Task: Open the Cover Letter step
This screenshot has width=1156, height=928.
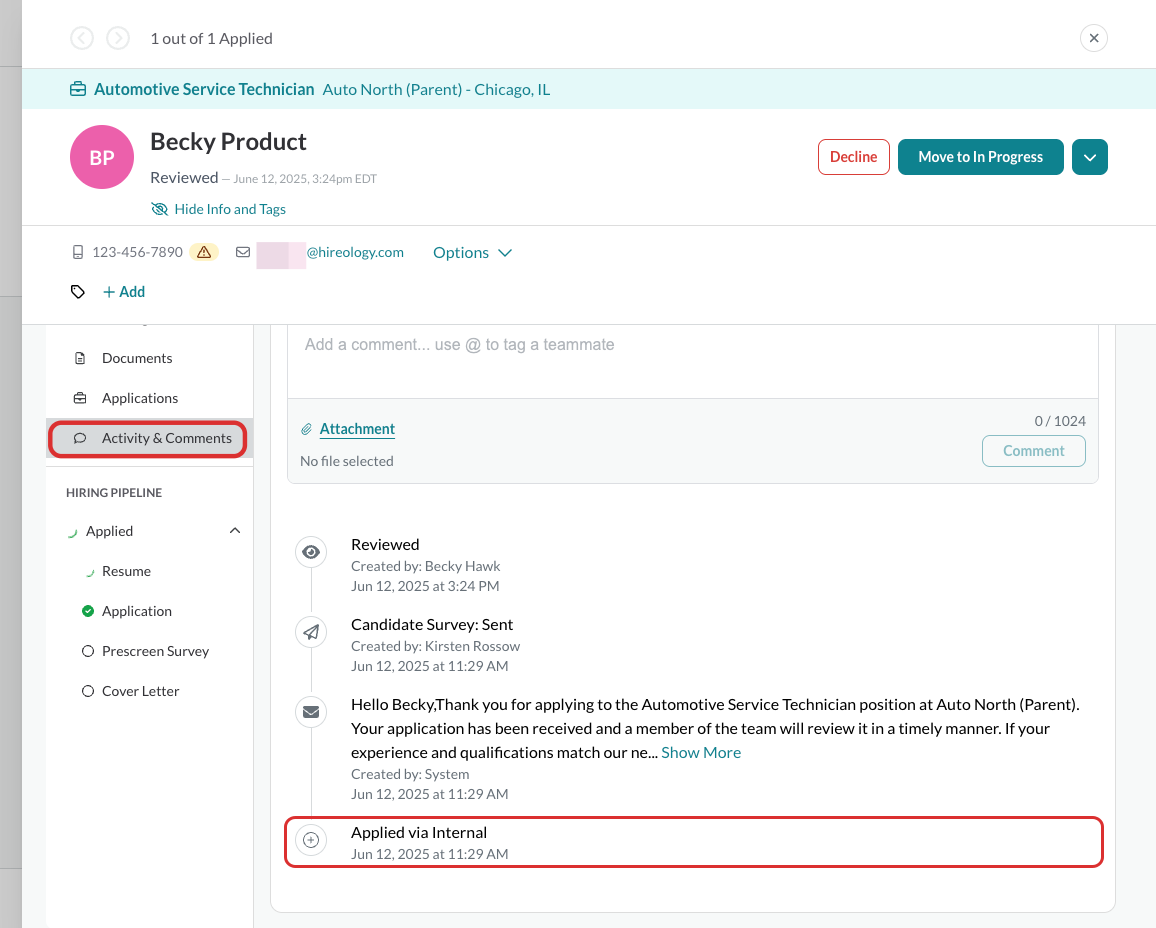Action: [140, 691]
